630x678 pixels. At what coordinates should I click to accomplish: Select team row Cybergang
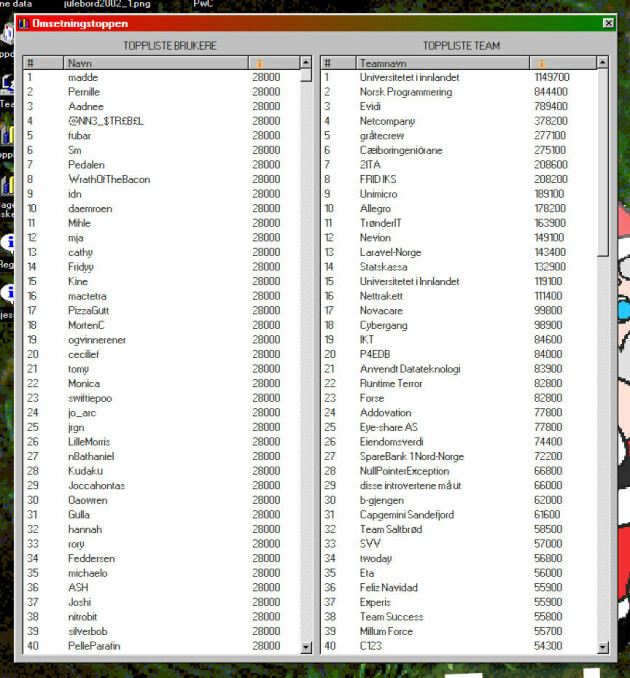pyautogui.click(x=459, y=325)
